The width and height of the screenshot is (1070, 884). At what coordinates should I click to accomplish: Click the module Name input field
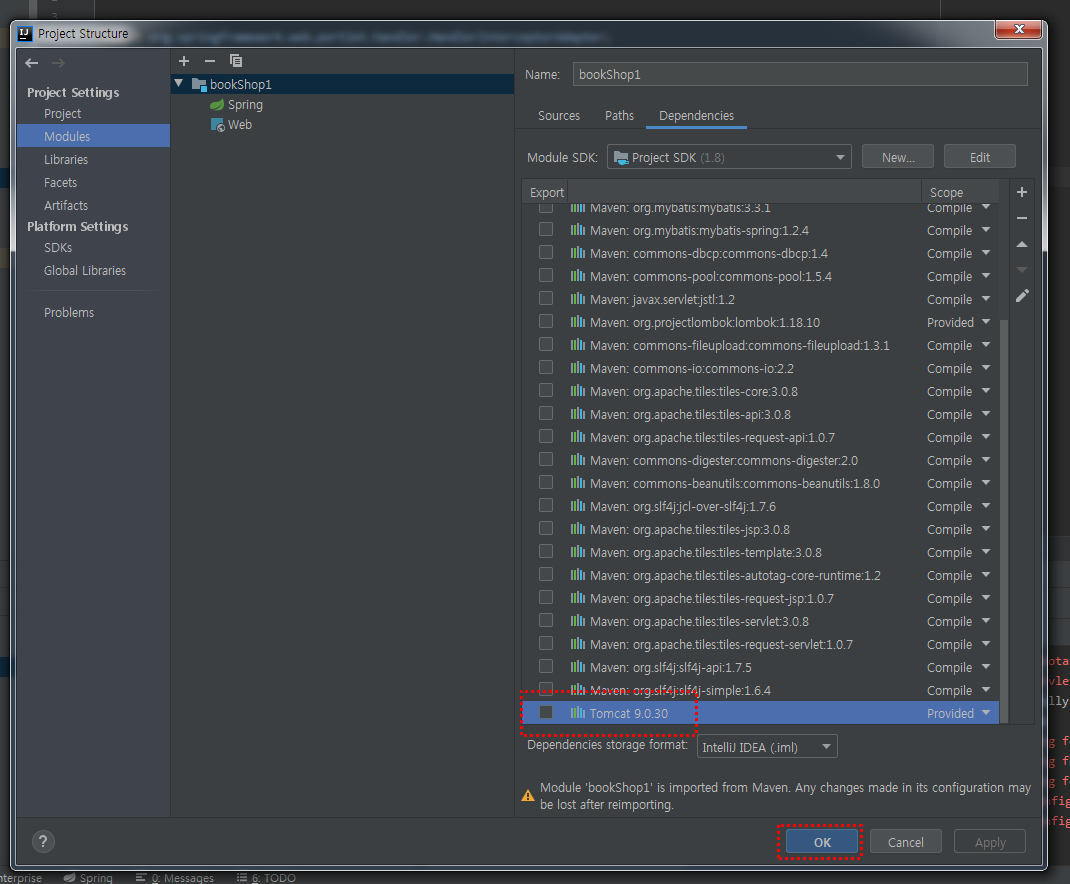point(800,74)
